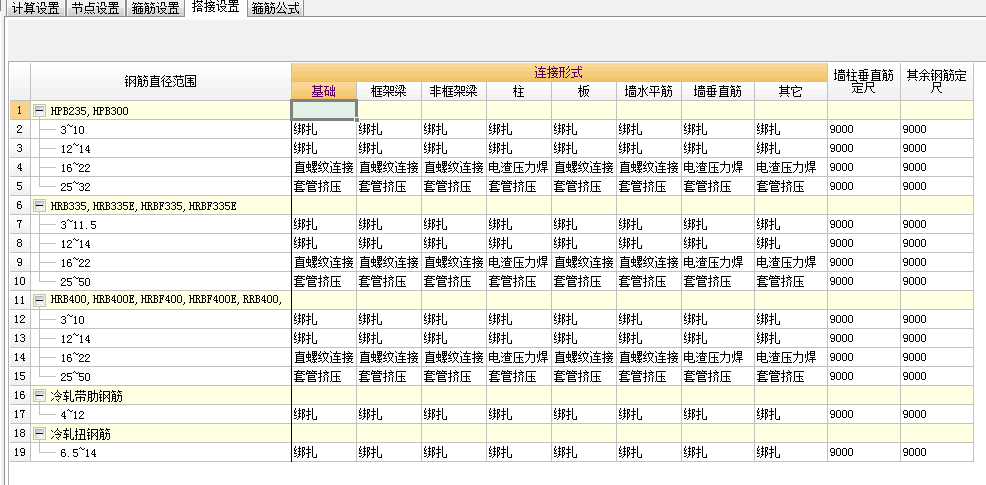
Task: Select row 12 框架梁 cell 绑扎
Action: (x=389, y=320)
